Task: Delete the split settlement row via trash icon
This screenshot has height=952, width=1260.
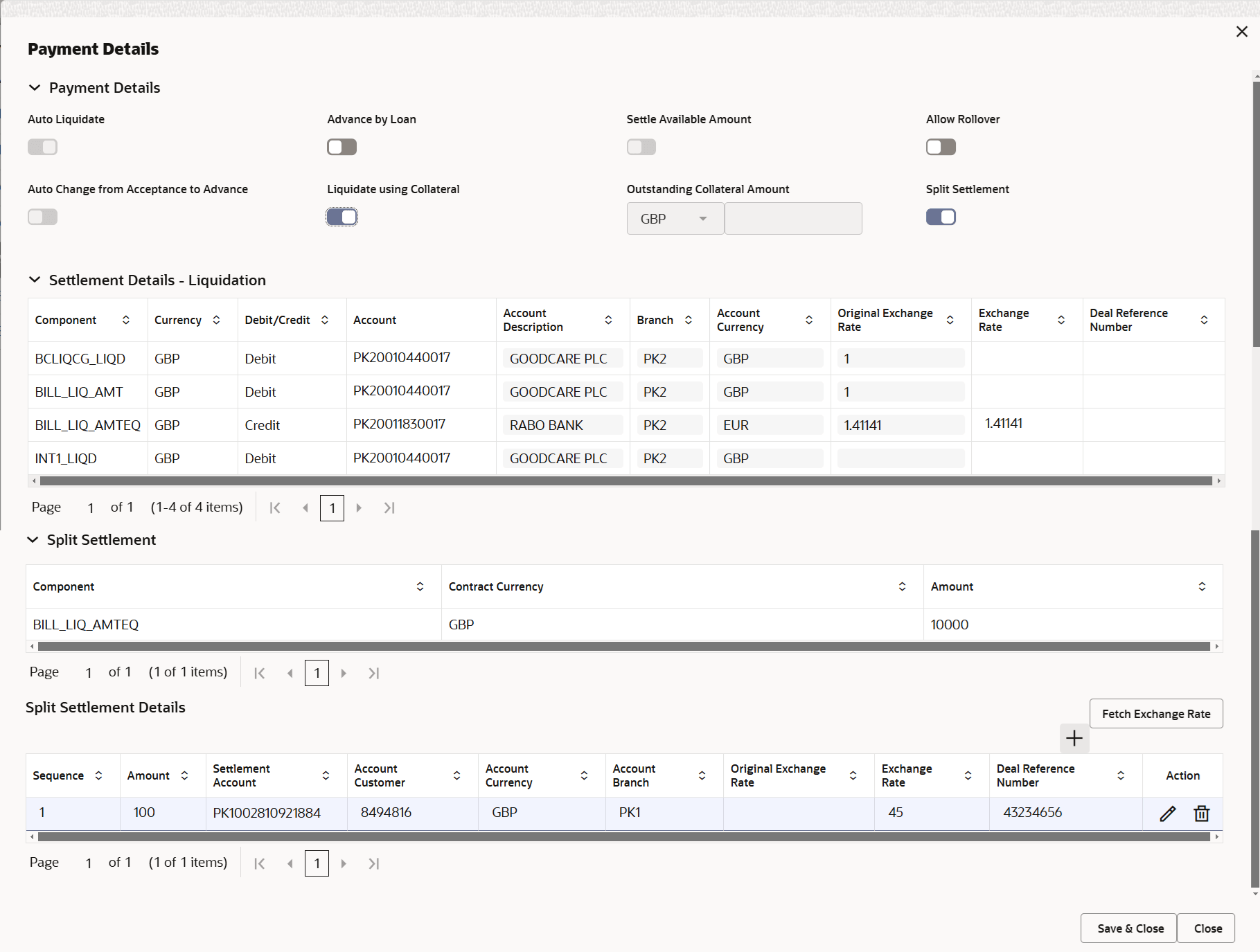Action: pos(1201,813)
